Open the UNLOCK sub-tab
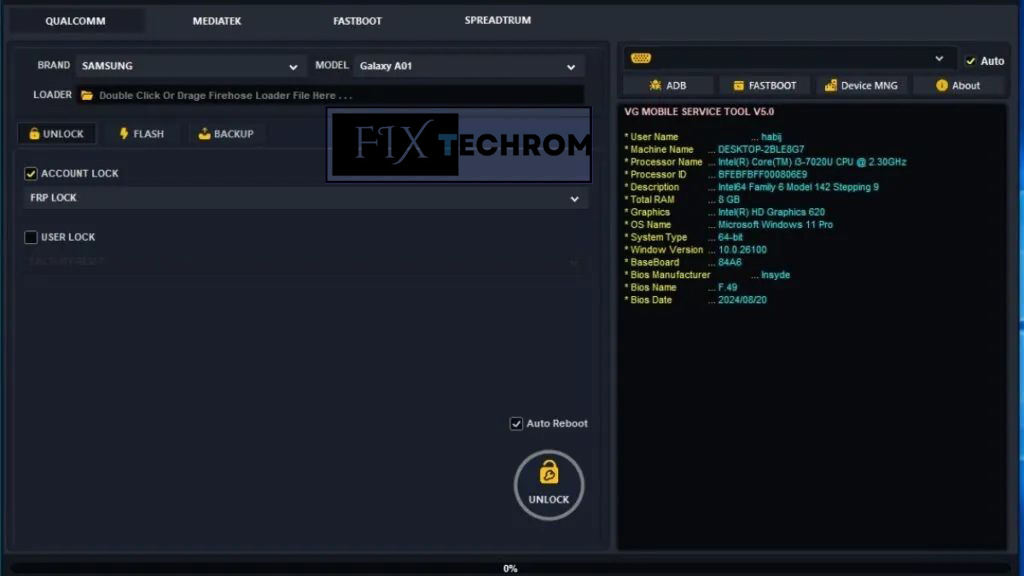The width and height of the screenshot is (1024, 576). click(x=57, y=134)
